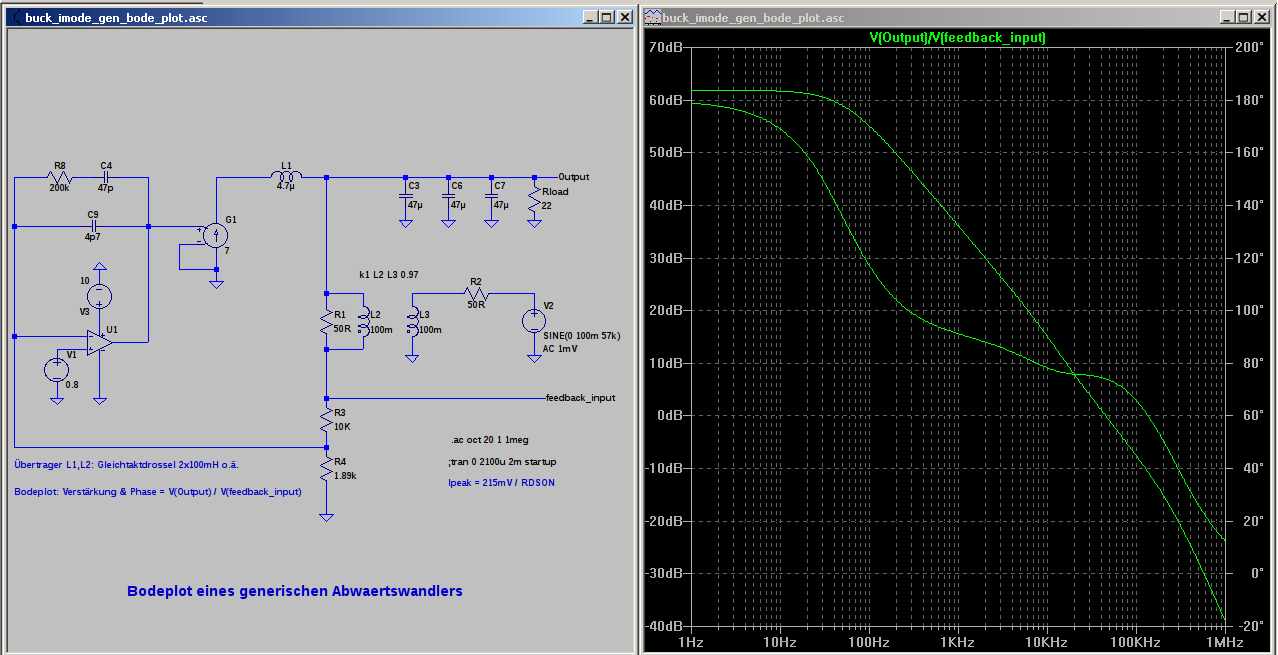Click the 1KHz frequency axis label
This screenshot has height=655, width=1278.
pos(958,641)
